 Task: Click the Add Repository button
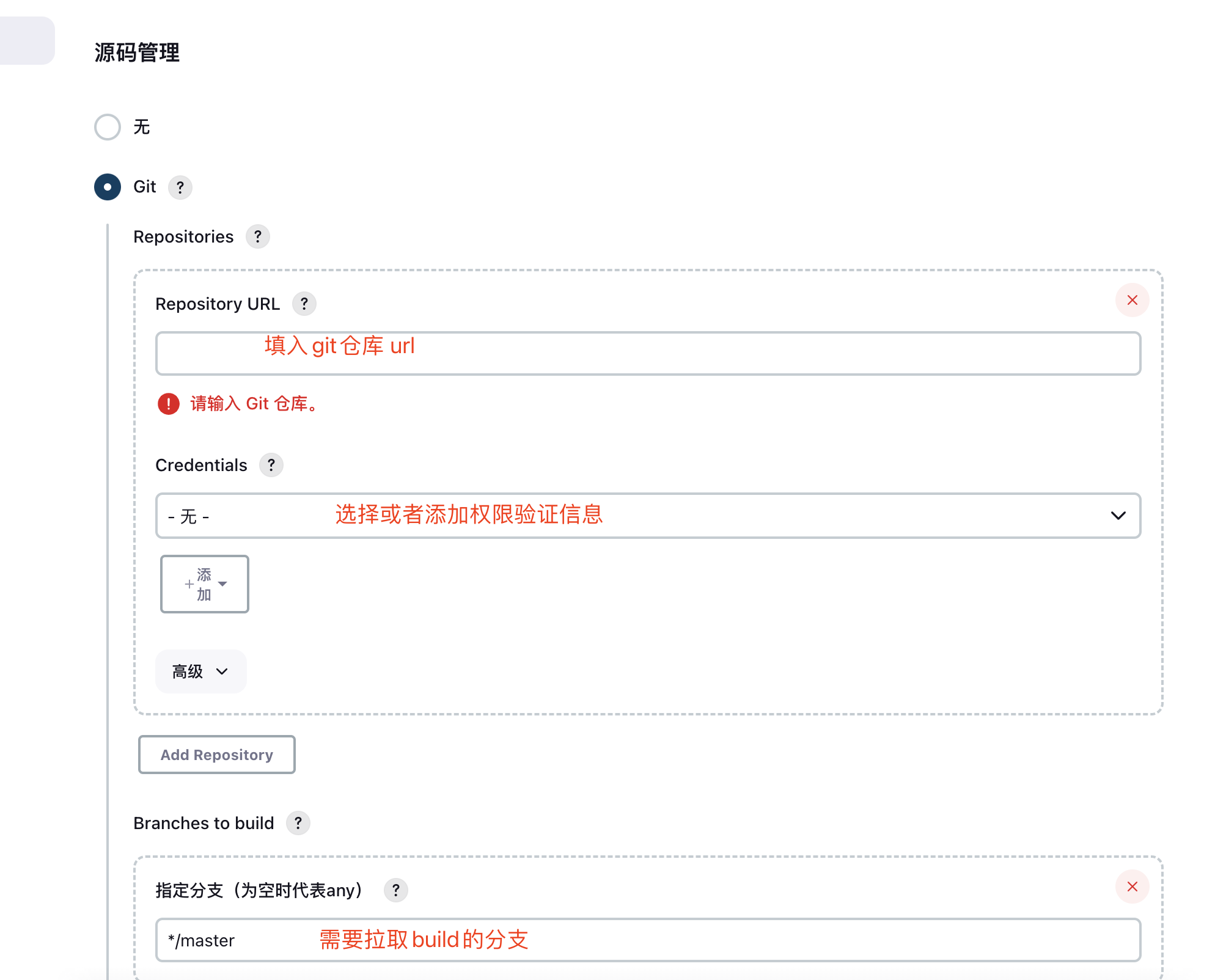tap(217, 755)
